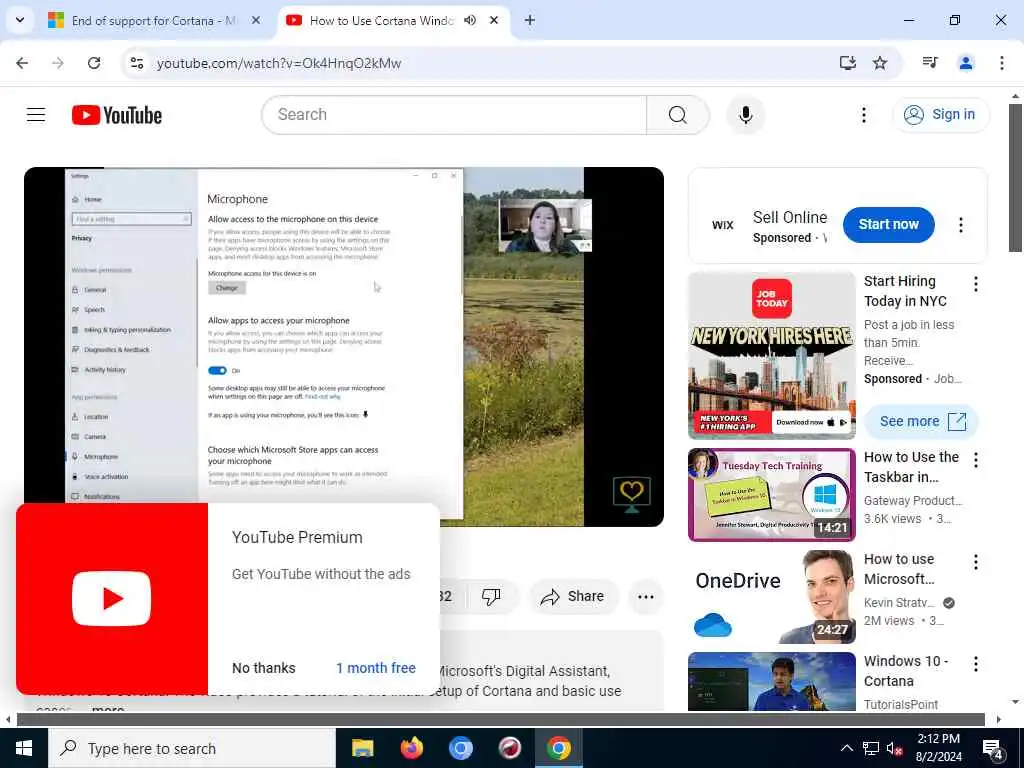The height and width of the screenshot is (768, 1024).
Task: Click the browser forward arrow
Action: click(x=58, y=63)
